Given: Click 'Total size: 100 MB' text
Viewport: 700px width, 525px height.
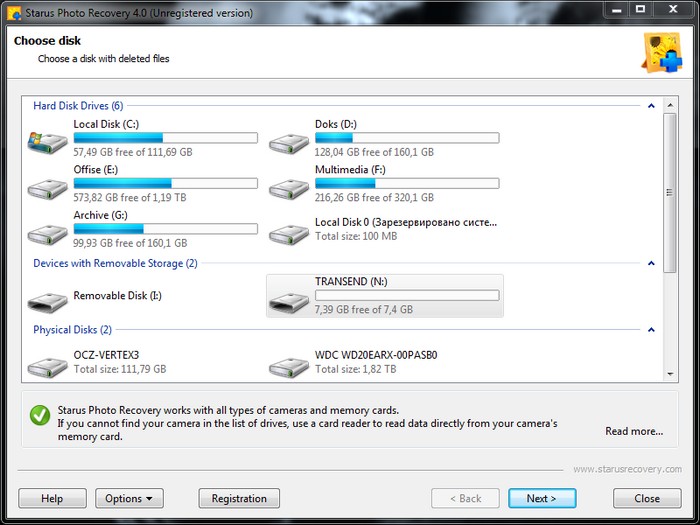Looking at the screenshot, I should tap(356, 236).
